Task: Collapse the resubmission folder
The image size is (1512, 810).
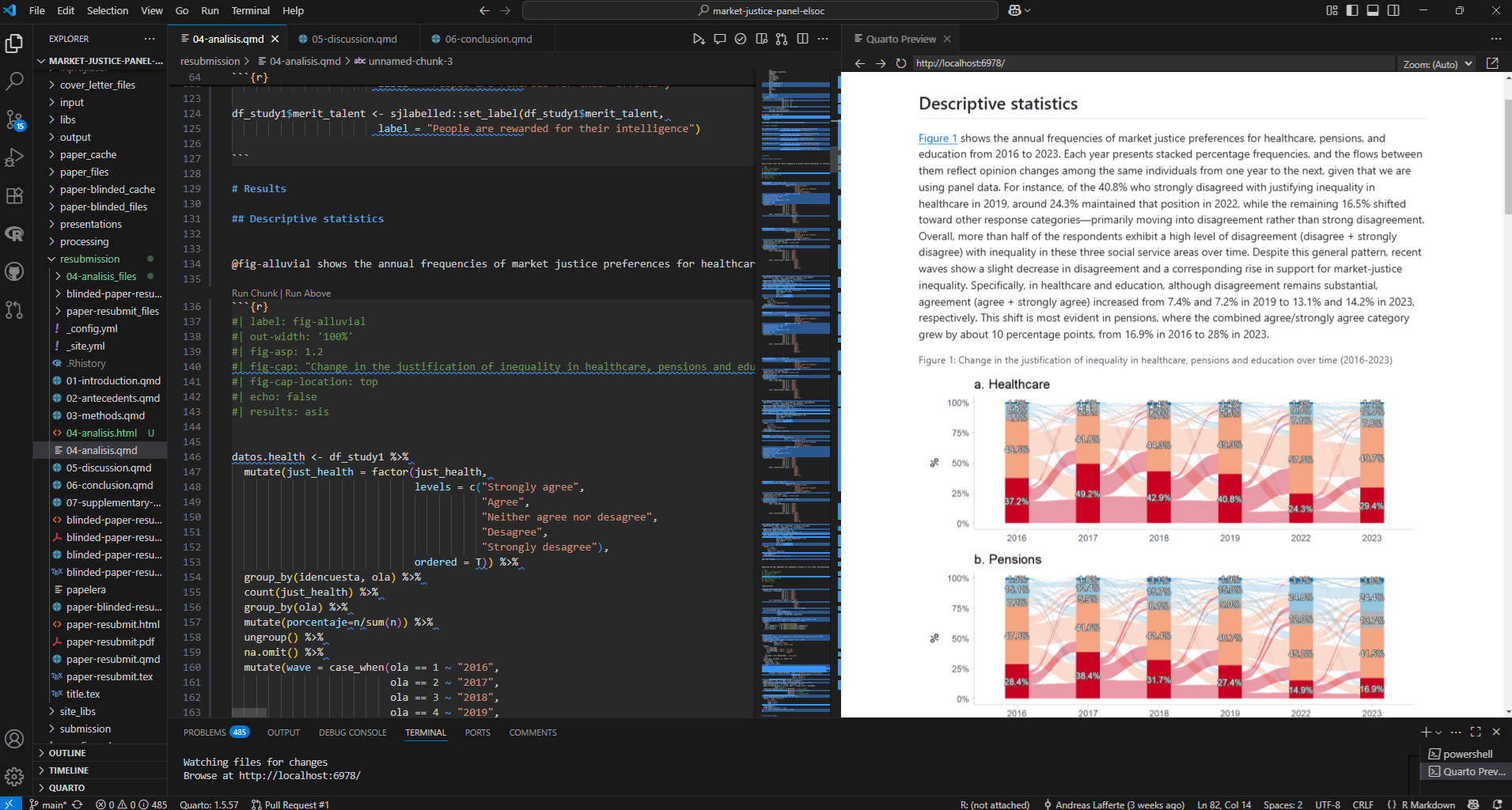Action: [89, 259]
